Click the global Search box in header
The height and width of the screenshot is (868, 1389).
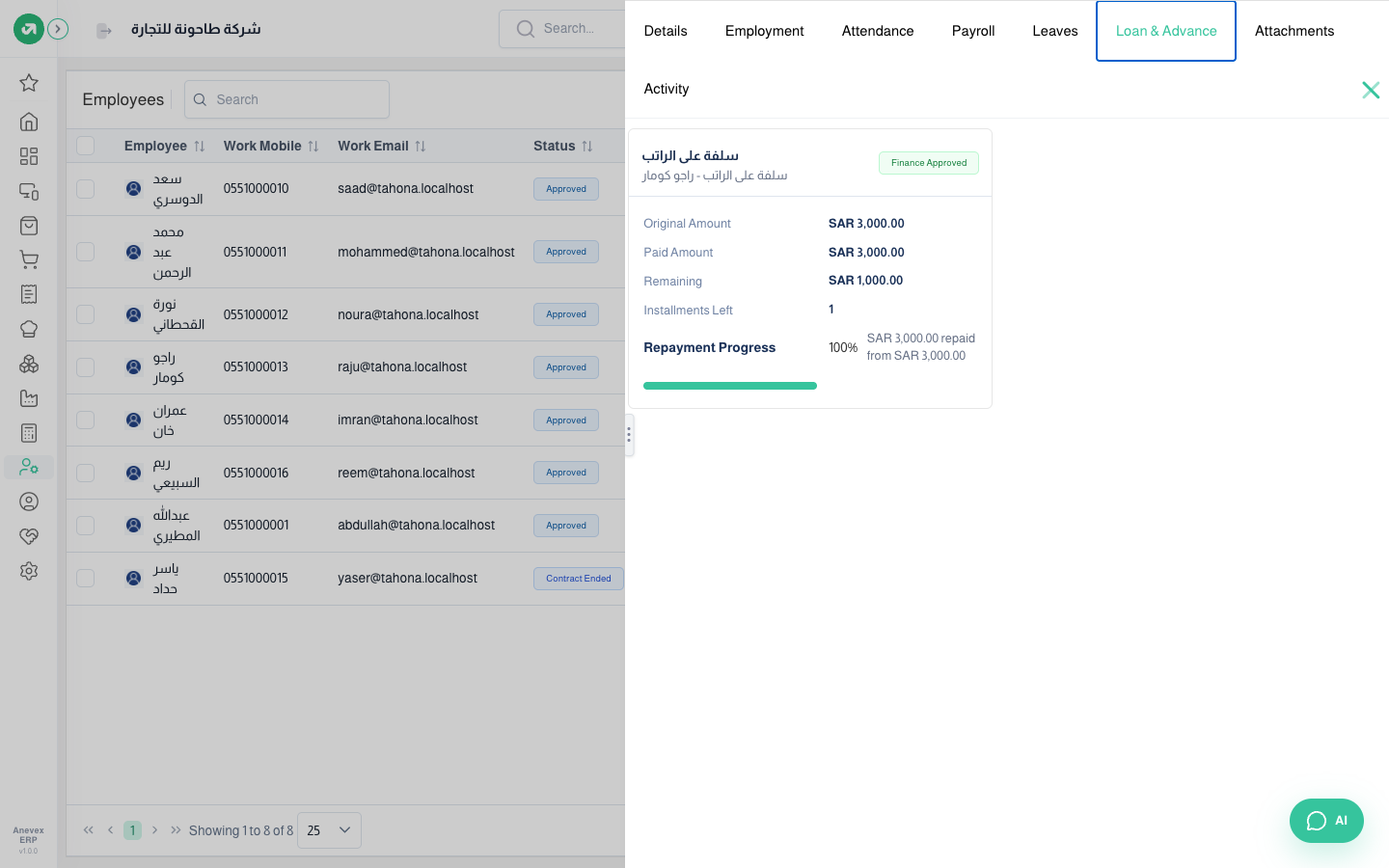(x=562, y=29)
